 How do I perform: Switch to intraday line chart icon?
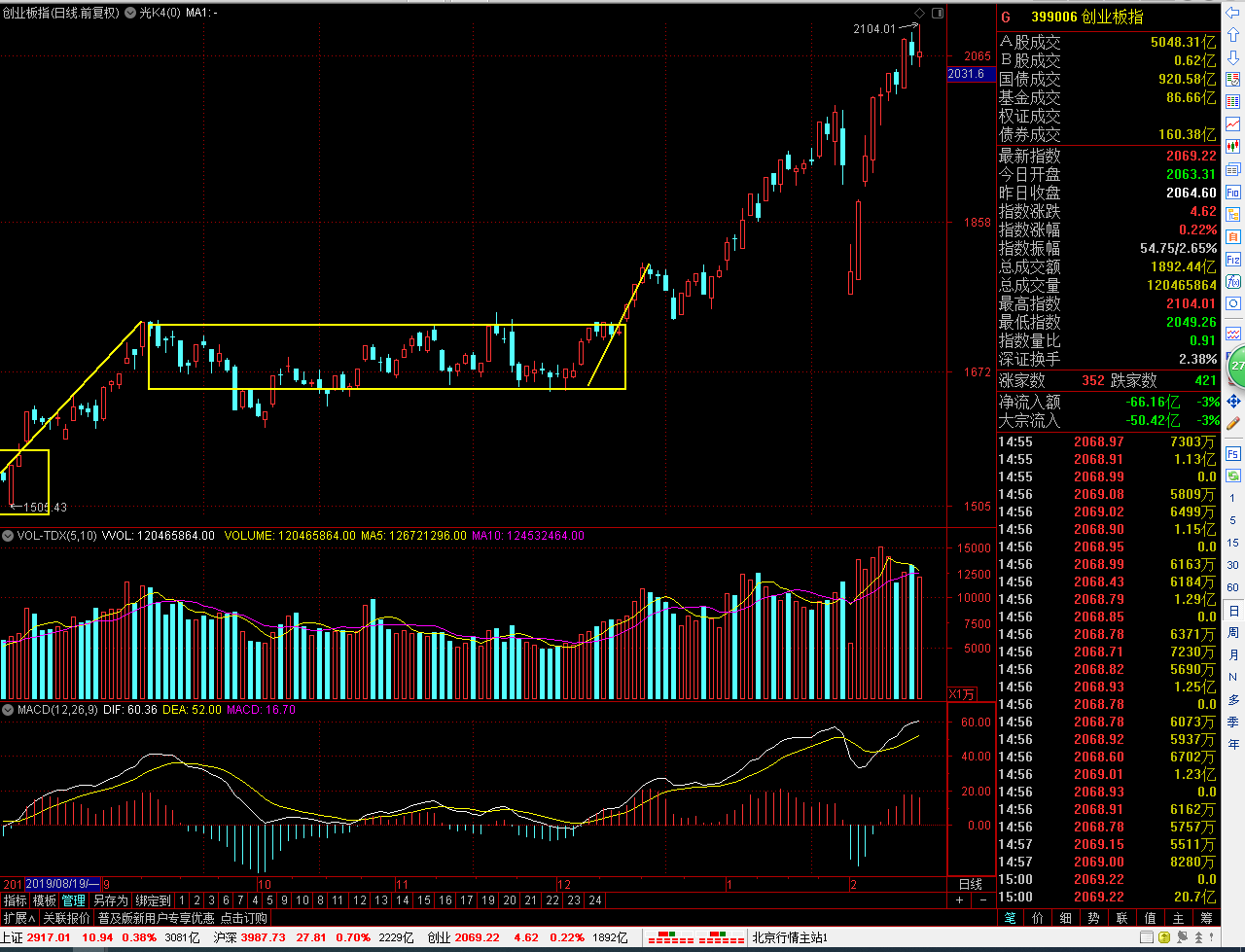click(1232, 123)
